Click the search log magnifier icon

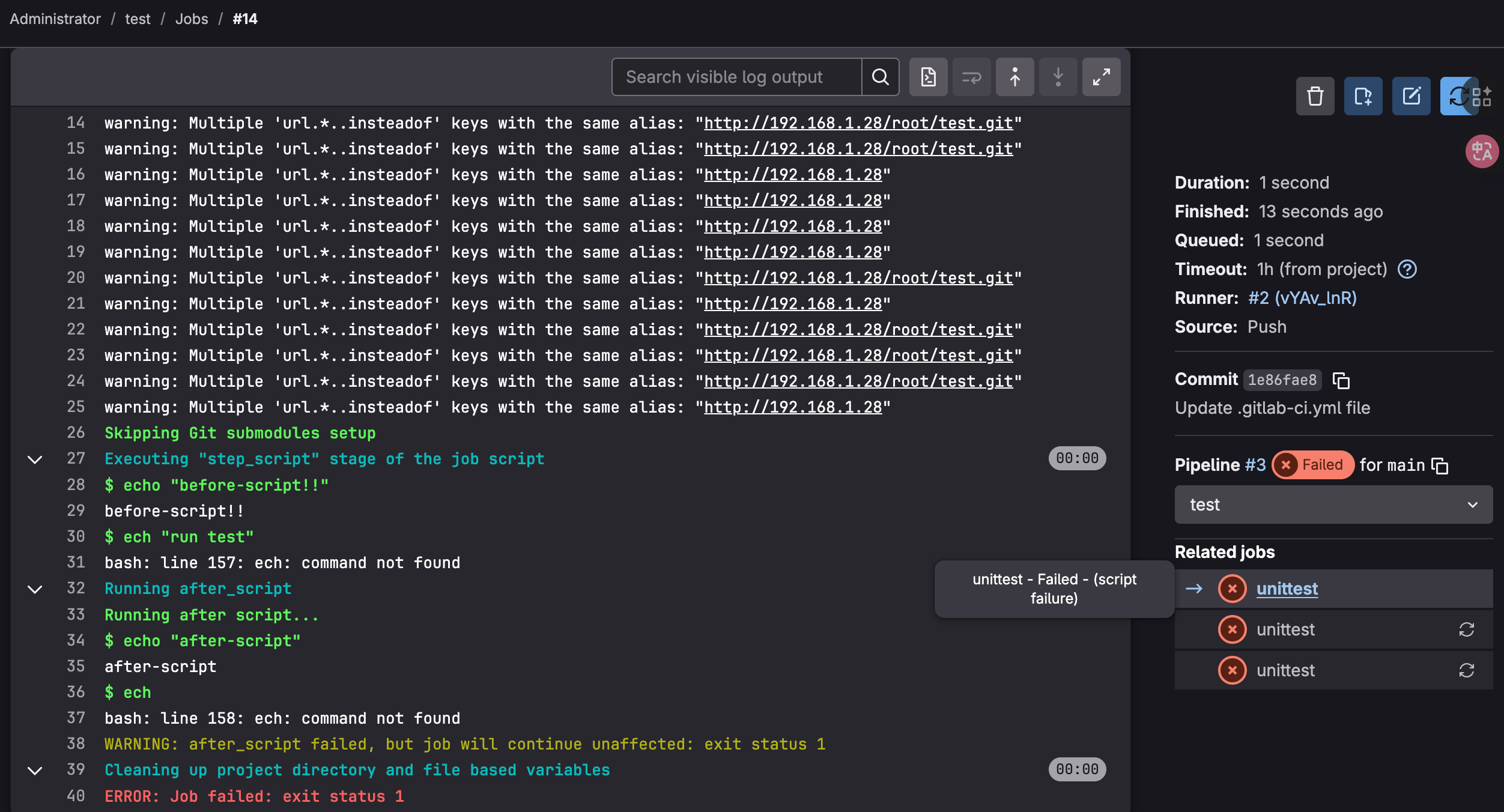point(880,77)
